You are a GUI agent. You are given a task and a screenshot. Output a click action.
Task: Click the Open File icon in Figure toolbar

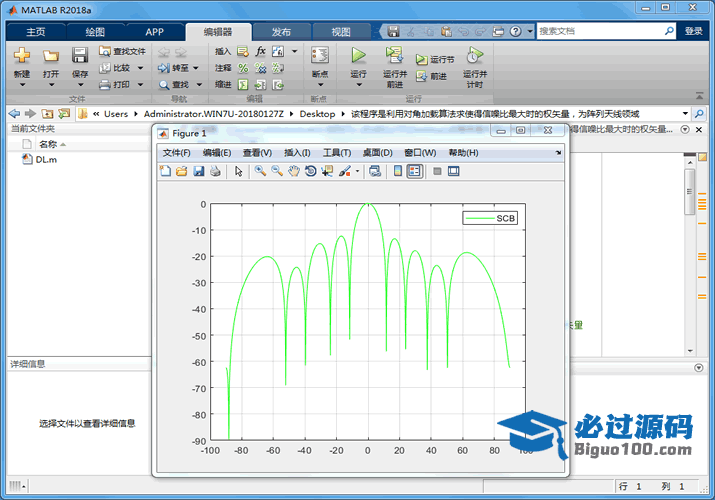(181, 171)
